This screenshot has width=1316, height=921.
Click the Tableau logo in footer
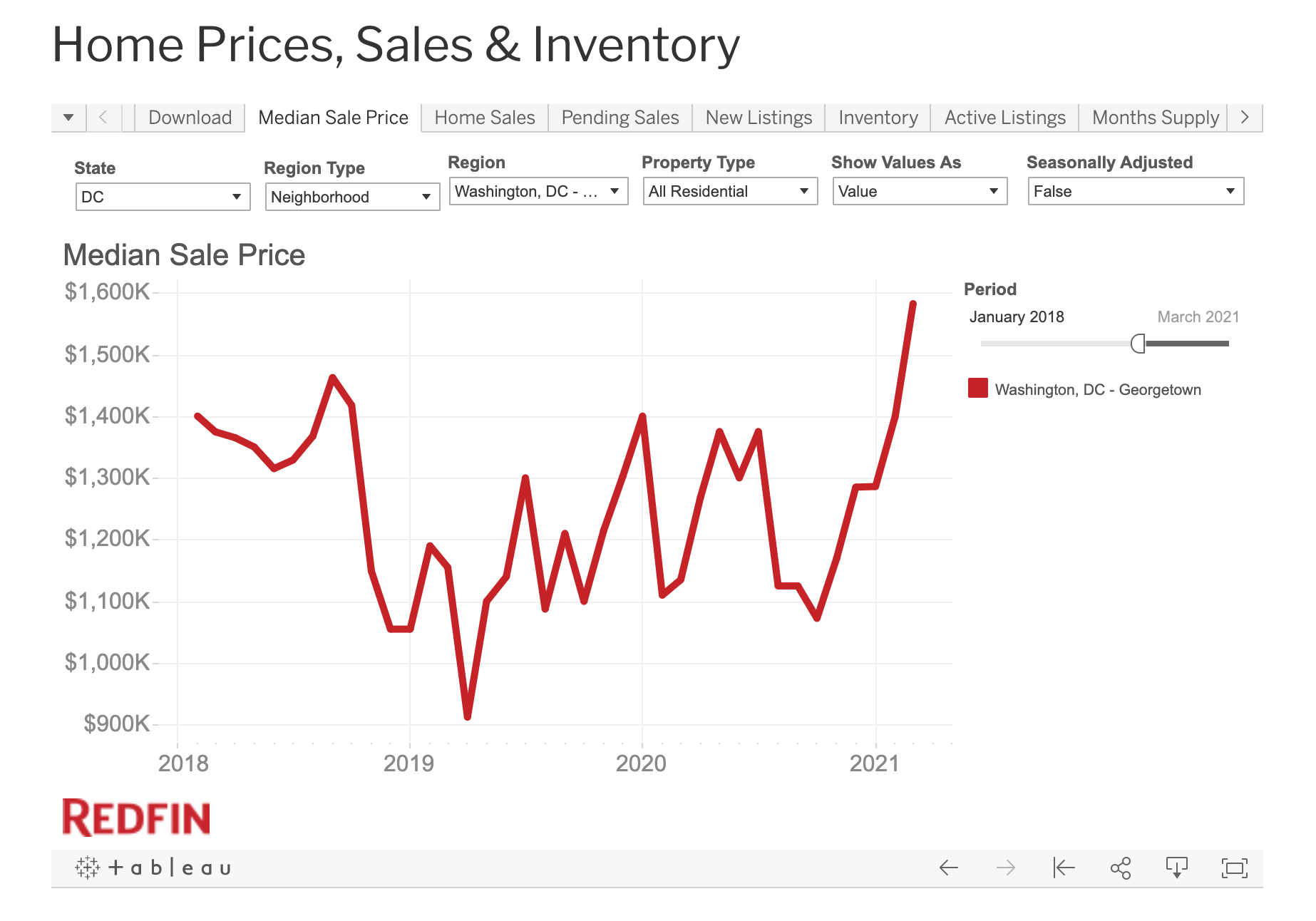click(x=153, y=868)
